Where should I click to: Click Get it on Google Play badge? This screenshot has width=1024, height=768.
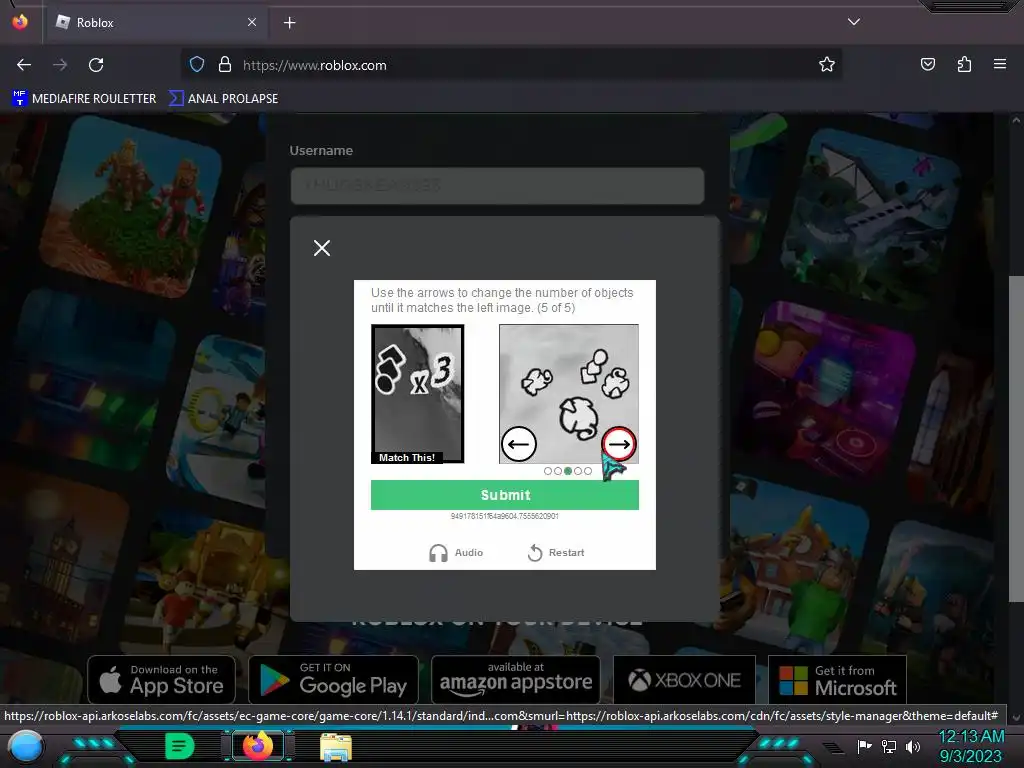(x=333, y=679)
